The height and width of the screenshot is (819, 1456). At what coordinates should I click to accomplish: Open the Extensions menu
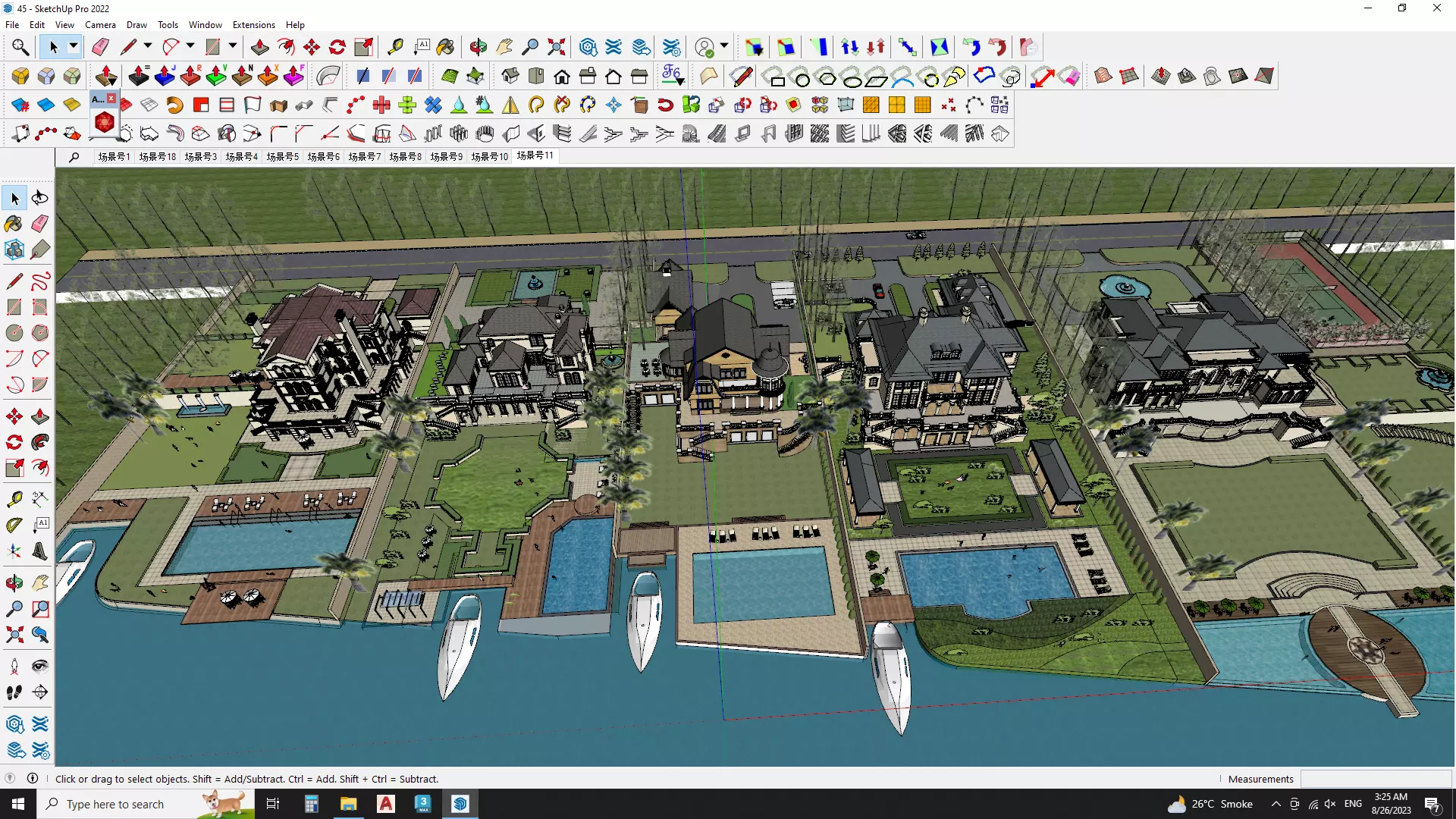coord(253,25)
